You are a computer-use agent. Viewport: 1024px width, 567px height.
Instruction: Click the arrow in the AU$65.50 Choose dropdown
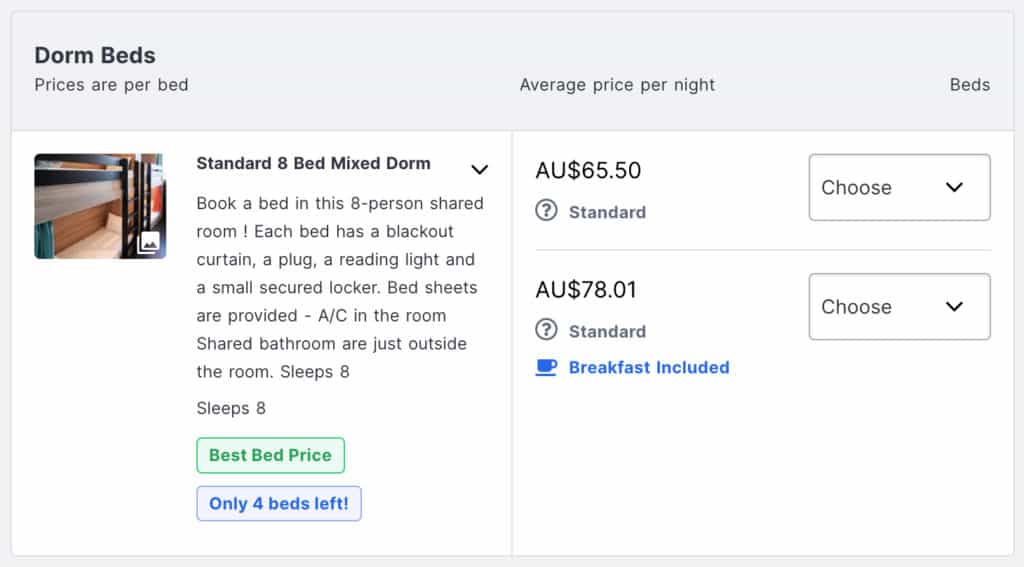pos(954,187)
